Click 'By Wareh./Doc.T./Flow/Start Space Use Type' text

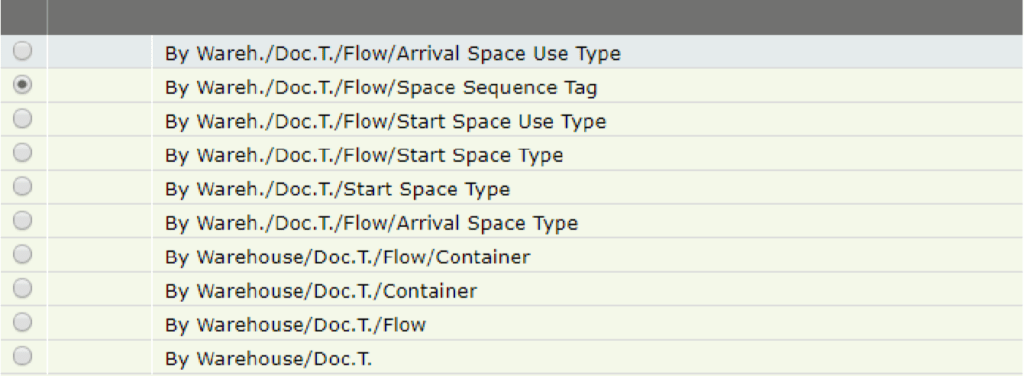[385, 121]
